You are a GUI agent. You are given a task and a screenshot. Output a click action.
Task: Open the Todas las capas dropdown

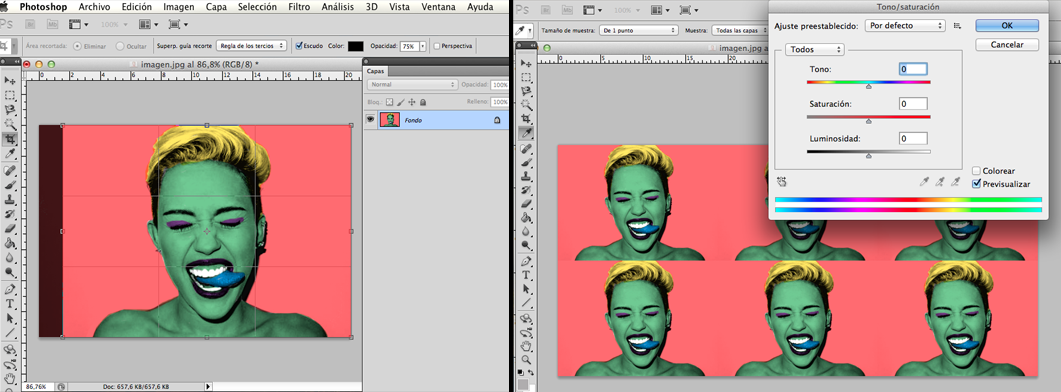[x=740, y=30]
